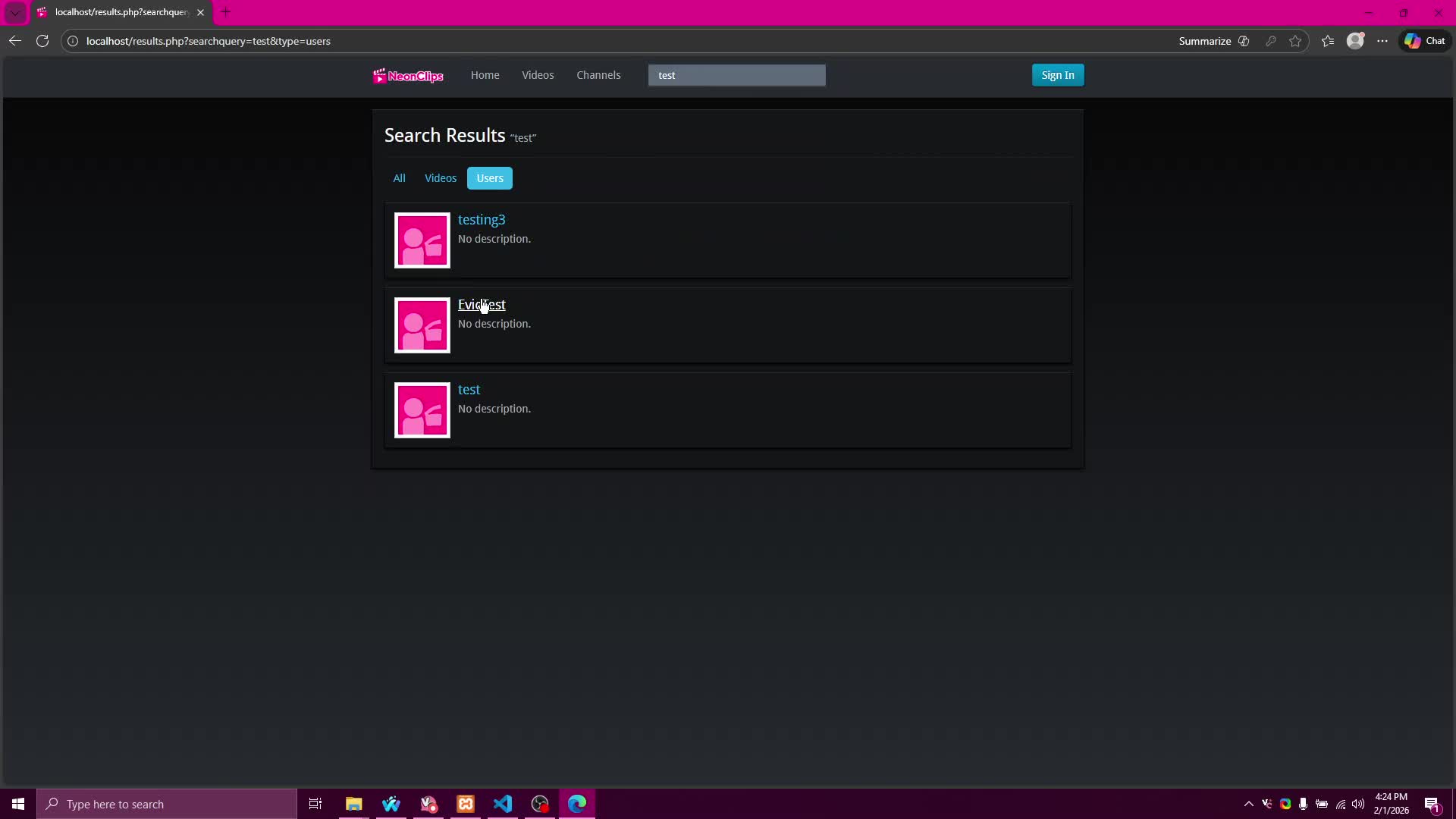Screen dimensions: 1456x819
Task: Open the EvilTest user profile link
Action: coord(482,305)
